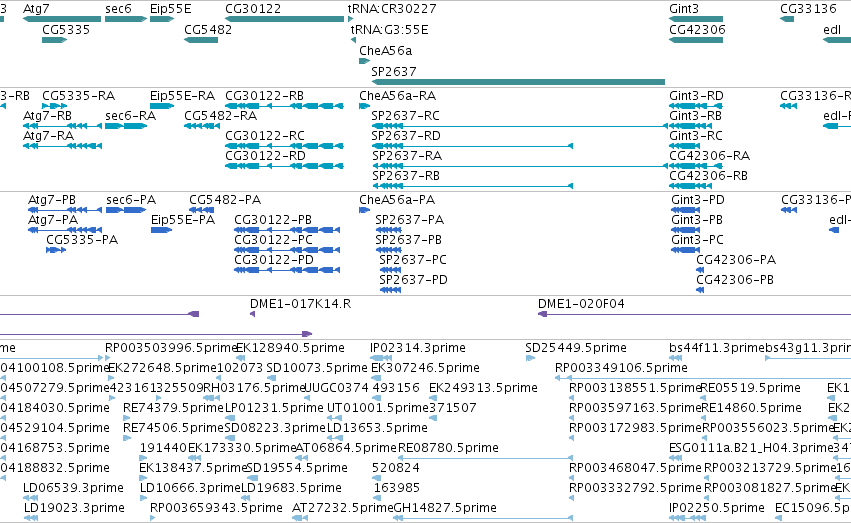Select the tRNA:CR30227 gene label
Viewport: 851px width, 523px height.
(392, 9)
